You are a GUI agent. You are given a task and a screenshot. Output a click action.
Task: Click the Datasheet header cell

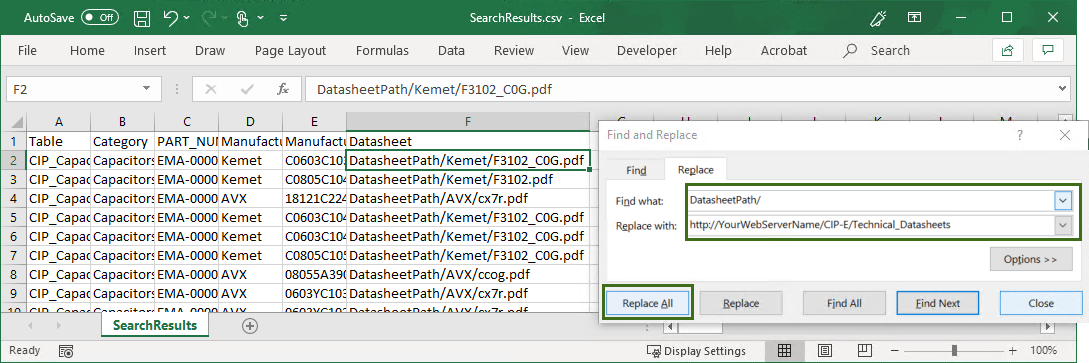[468, 142]
